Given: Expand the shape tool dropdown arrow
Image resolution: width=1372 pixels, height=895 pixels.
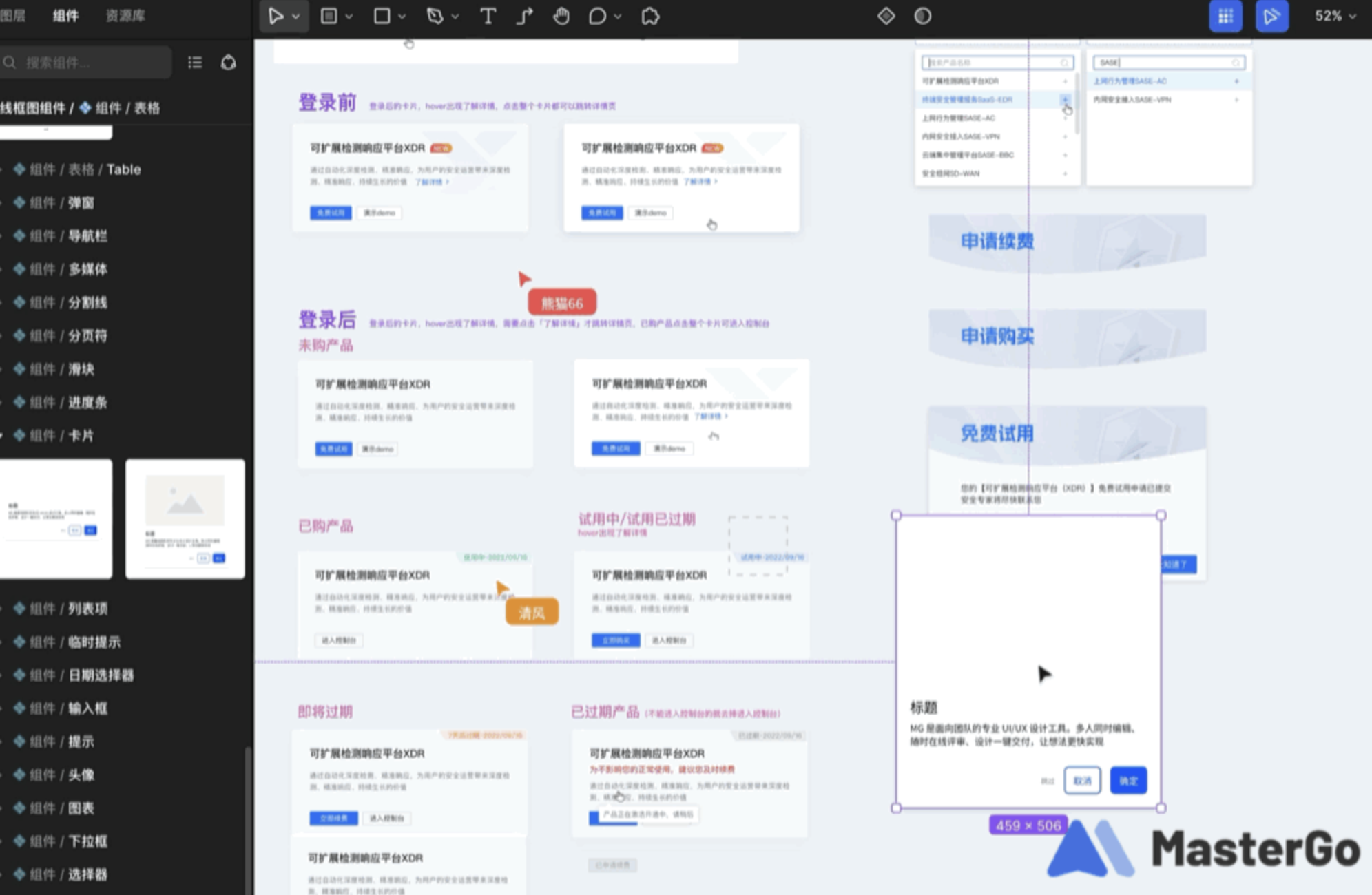Looking at the screenshot, I should [402, 16].
